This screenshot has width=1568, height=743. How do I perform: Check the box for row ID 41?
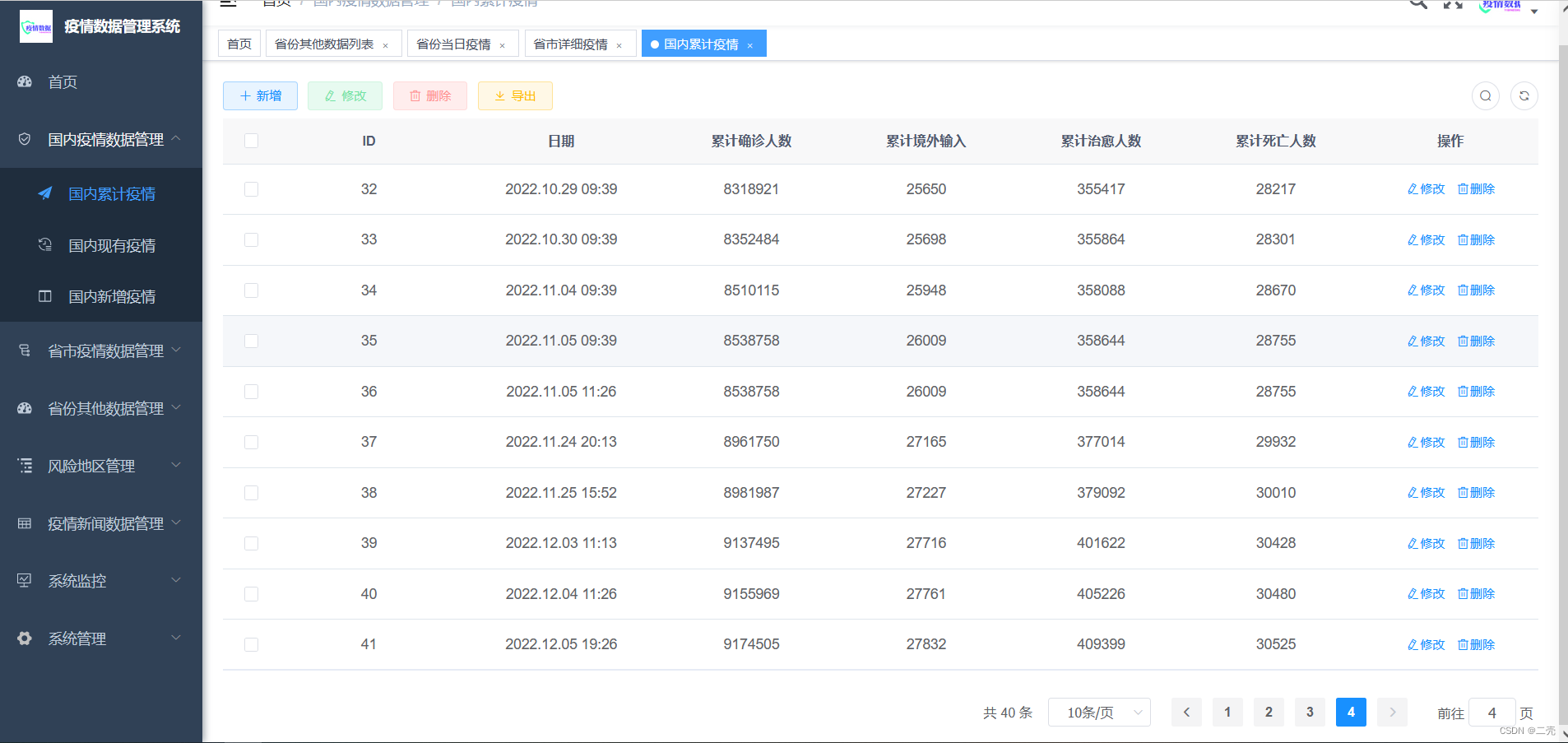252,644
